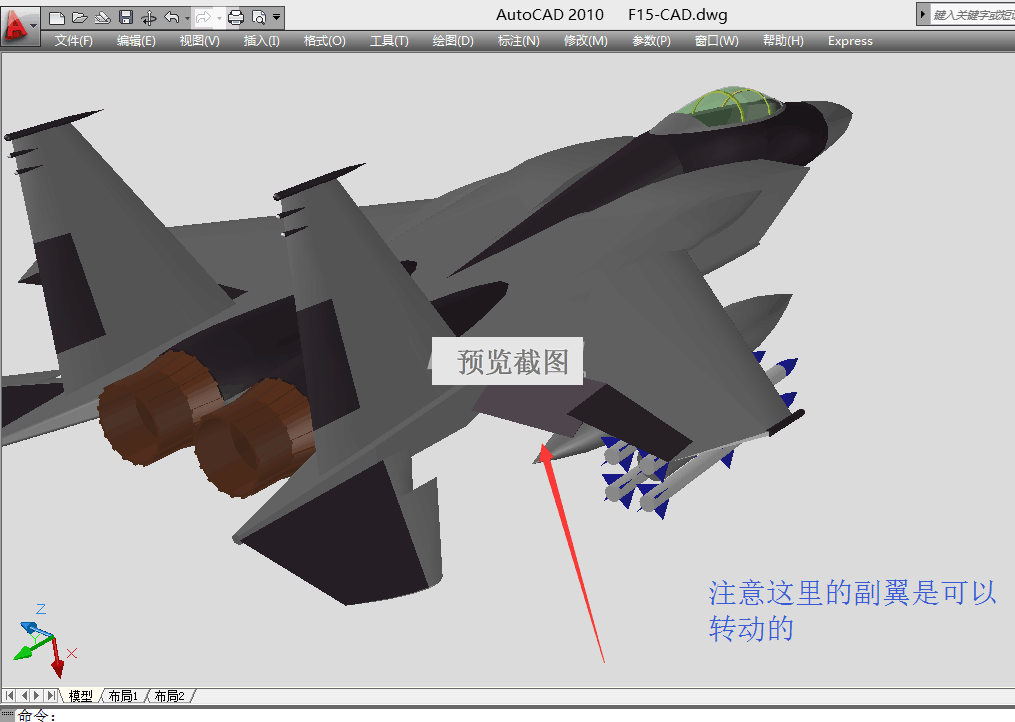Open the 格式(O) menu
This screenshot has height=722, width=1015.
(325, 41)
